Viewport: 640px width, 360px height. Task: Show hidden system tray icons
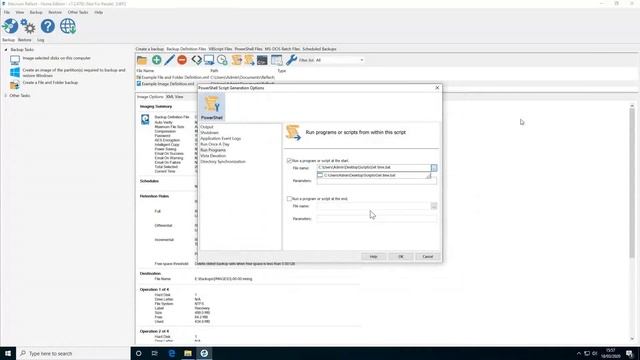[x=578, y=353]
